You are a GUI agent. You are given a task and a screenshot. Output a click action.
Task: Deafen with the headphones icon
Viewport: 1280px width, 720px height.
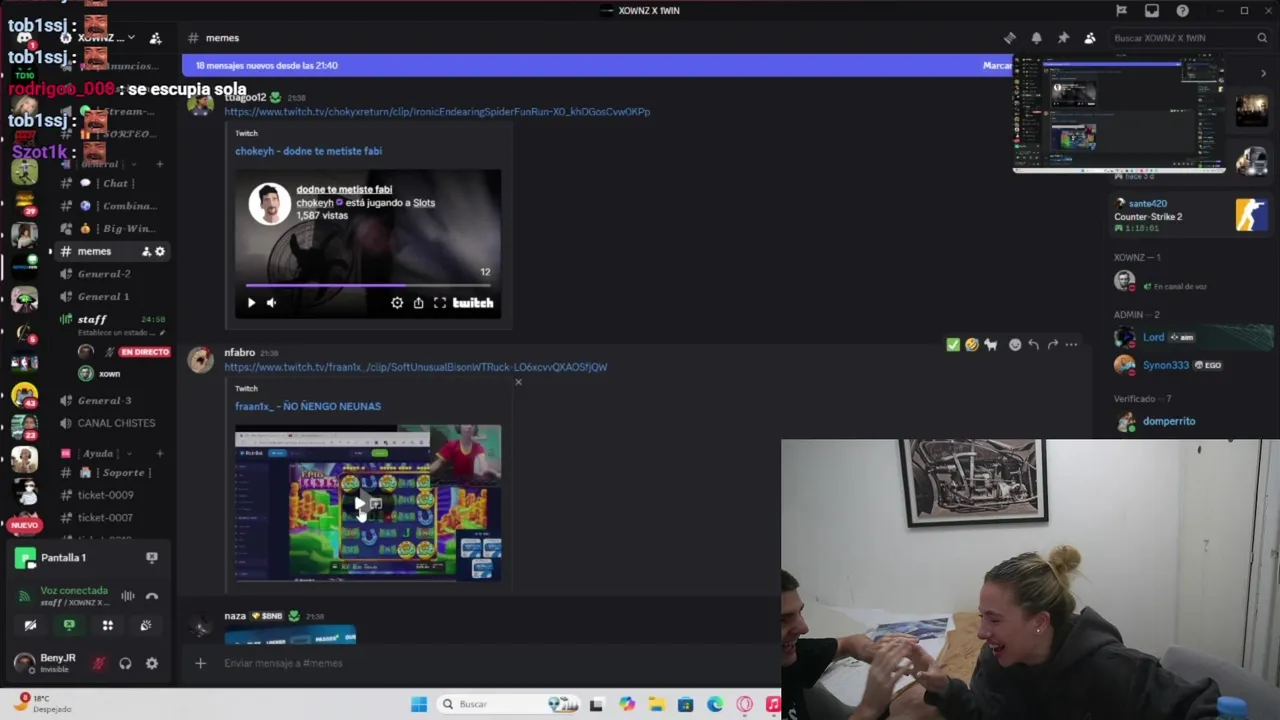click(x=125, y=663)
